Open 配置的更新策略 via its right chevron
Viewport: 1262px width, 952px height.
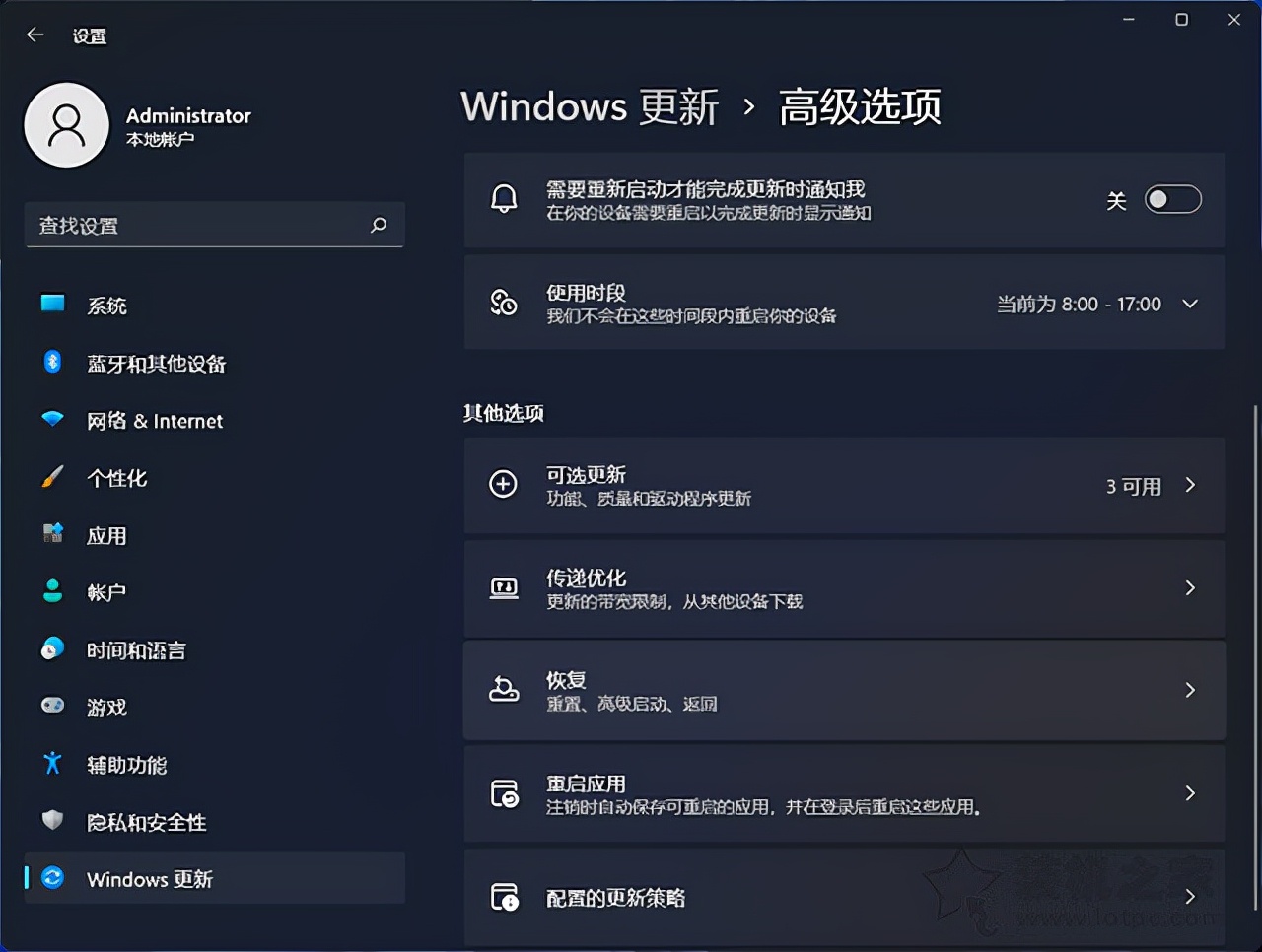(x=1190, y=896)
